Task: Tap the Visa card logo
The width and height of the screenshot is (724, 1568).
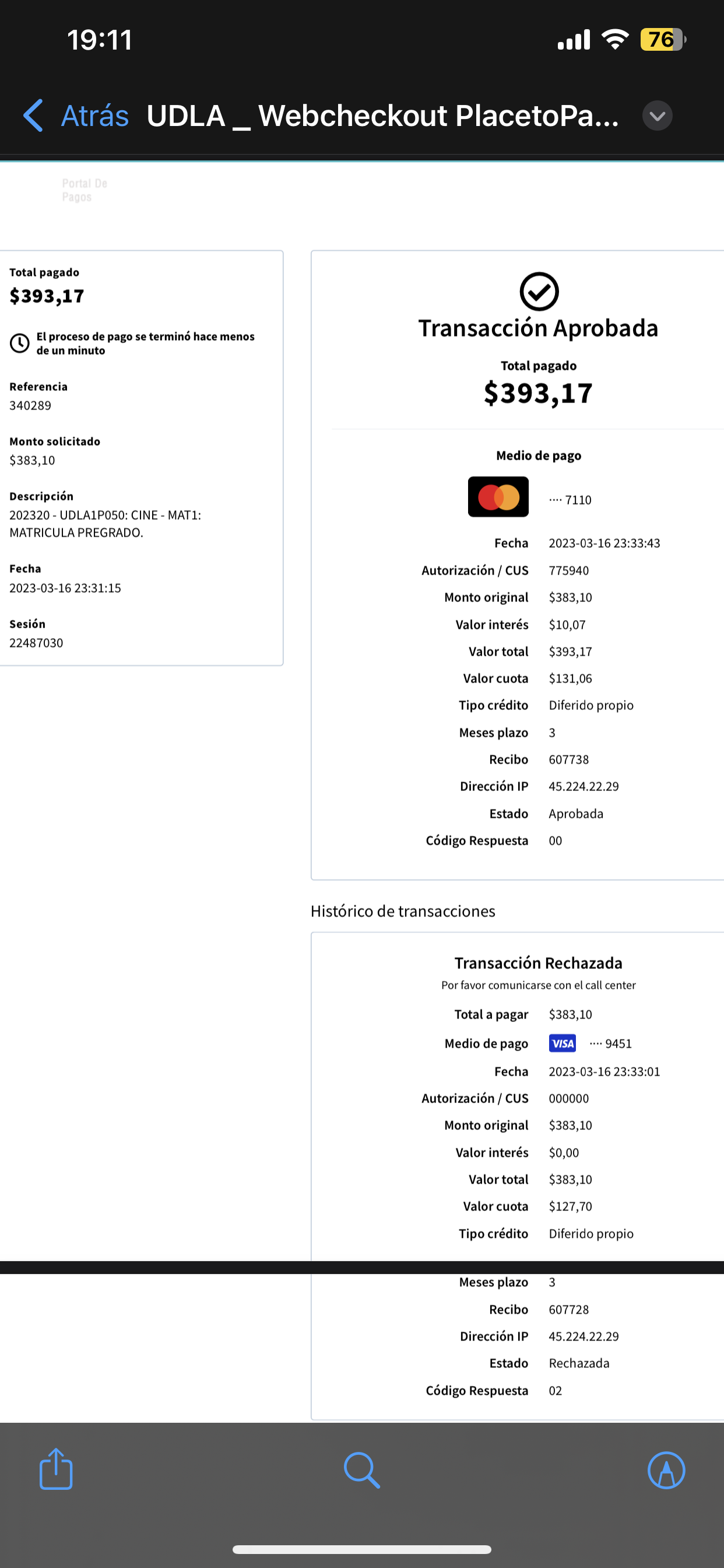Action: coord(562,1044)
